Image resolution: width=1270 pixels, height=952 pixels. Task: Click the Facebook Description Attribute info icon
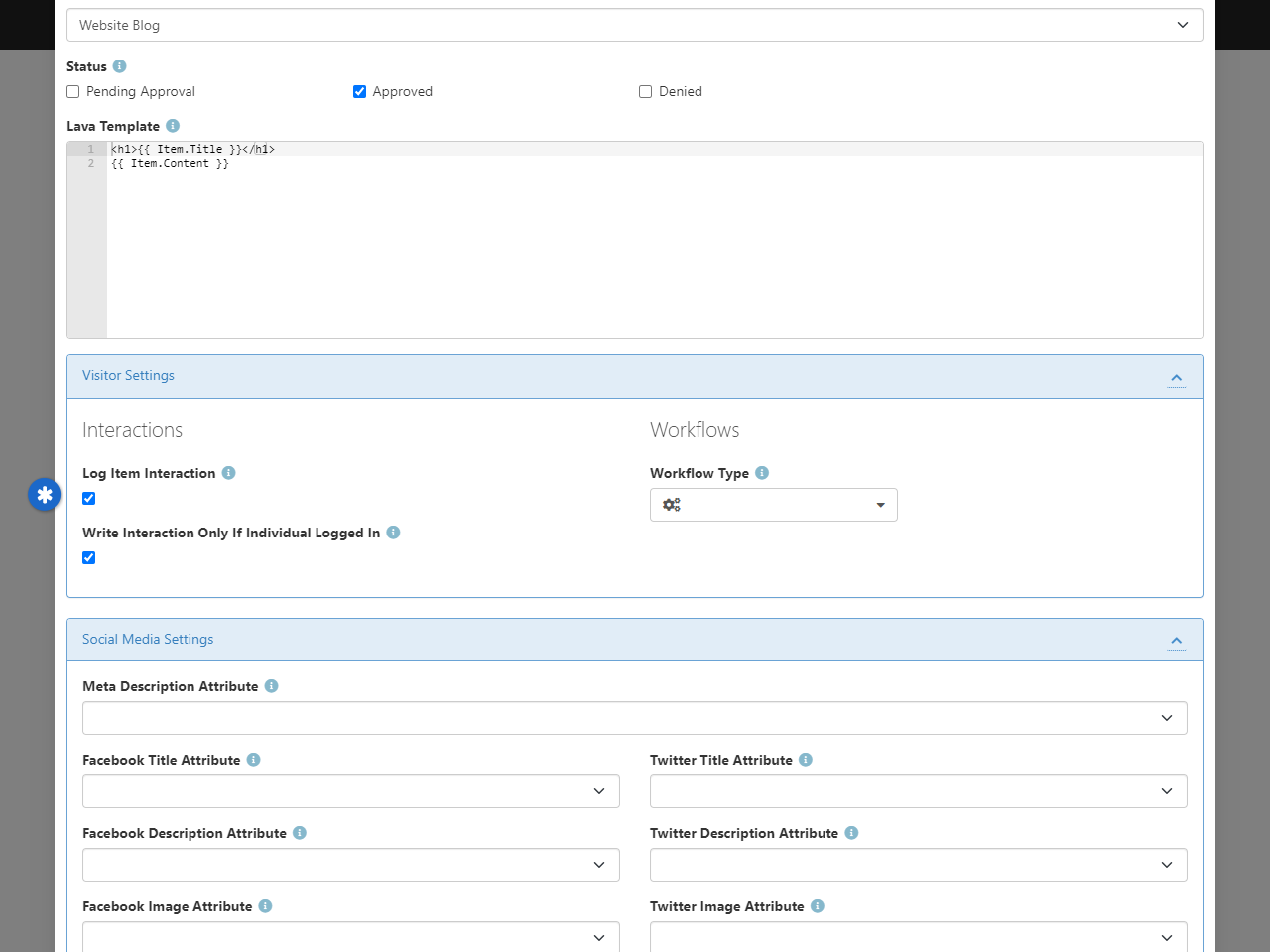300,833
